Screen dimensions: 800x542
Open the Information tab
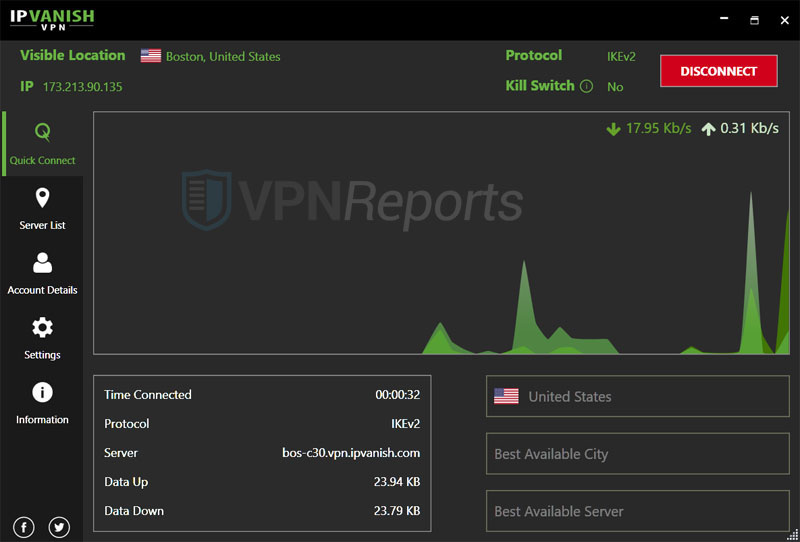(x=42, y=403)
